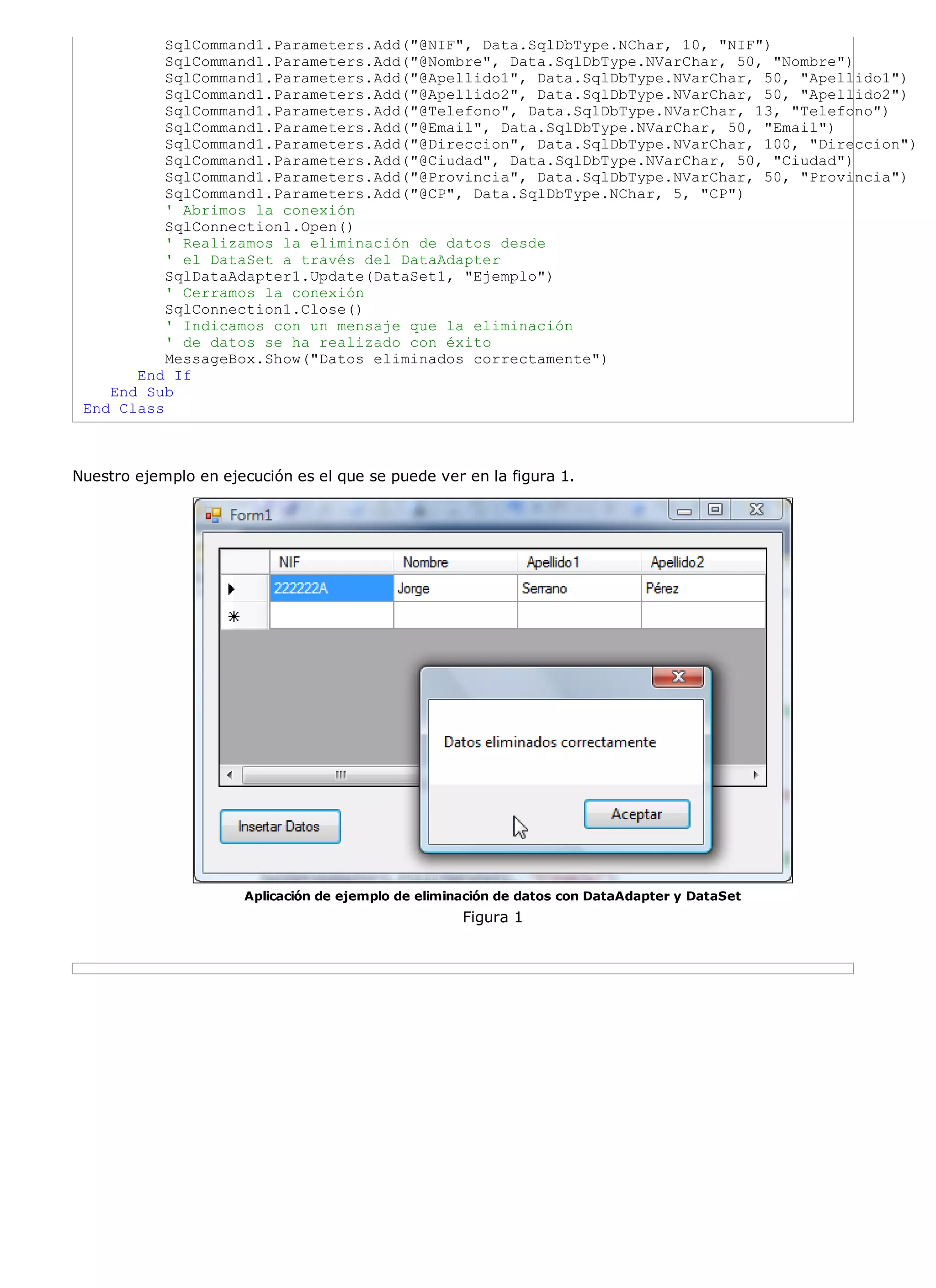
Task: Click the @Email parameter code line
Action: coord(500,128)
